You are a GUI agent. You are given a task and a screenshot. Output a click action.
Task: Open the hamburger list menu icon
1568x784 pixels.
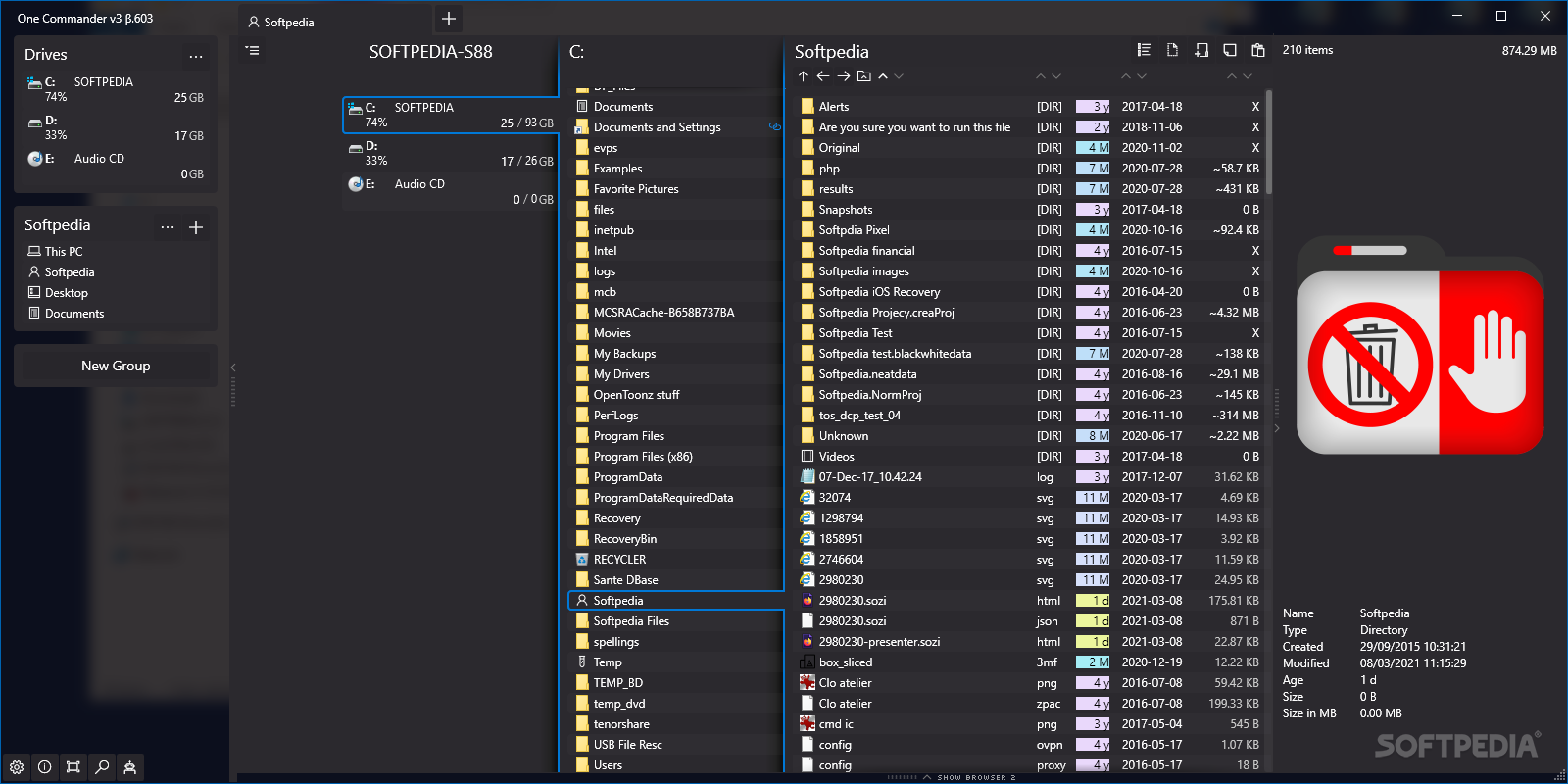[x=253, y=51]
